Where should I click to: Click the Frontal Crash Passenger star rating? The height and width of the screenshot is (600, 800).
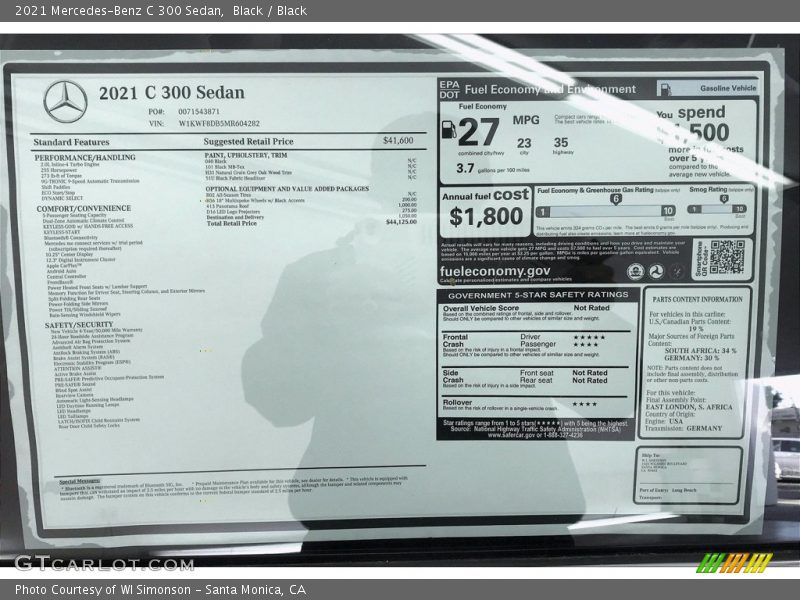(585, 345)
